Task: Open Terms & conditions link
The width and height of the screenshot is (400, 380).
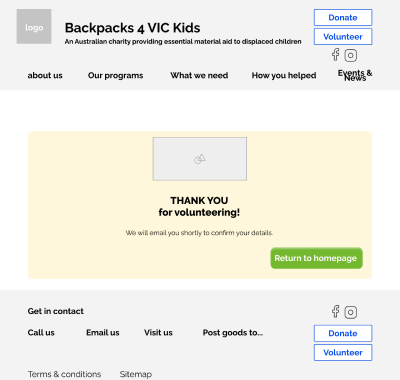Action: point(64,374)
